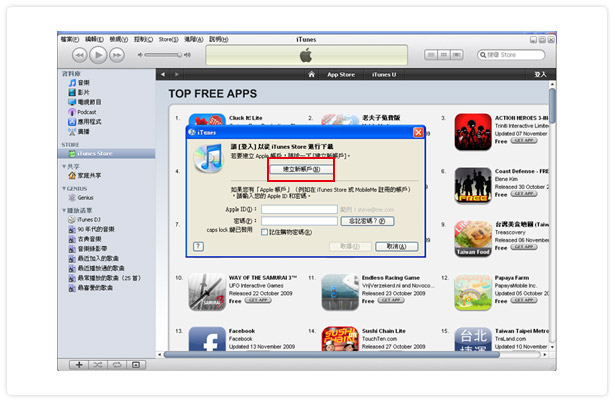Select iTunes Store in the sidebar

tap(106, 154)
